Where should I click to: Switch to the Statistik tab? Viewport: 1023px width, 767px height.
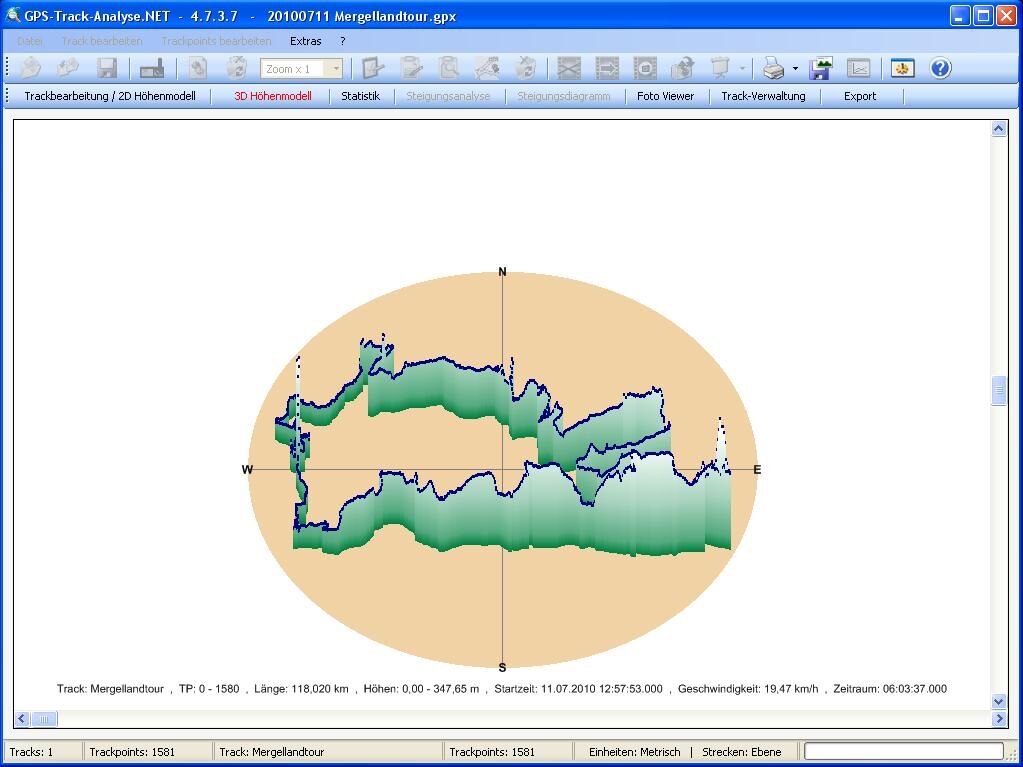pyautogui.click(x=360, y=96)
